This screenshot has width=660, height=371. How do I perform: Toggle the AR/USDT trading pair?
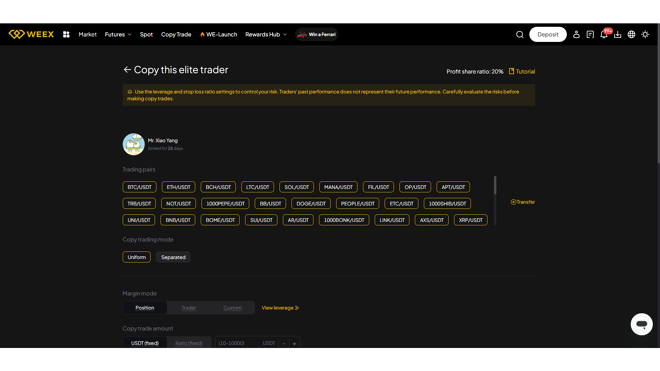tap(298, 220)
